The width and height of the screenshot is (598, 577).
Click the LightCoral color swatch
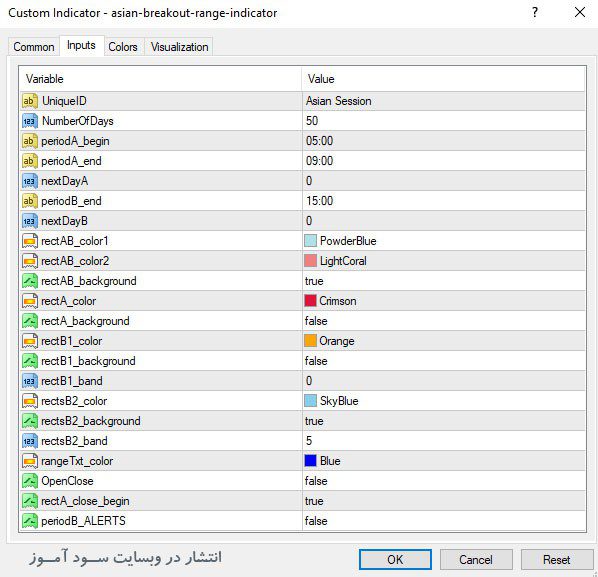pyautogui.click(x=310, y=261)
